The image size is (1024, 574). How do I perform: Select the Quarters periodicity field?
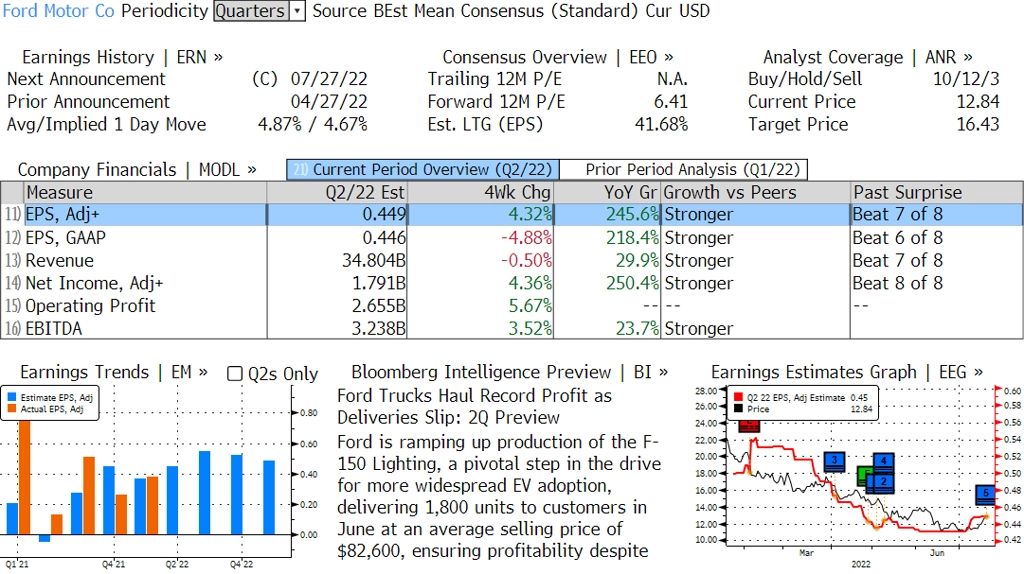[251, 11]
